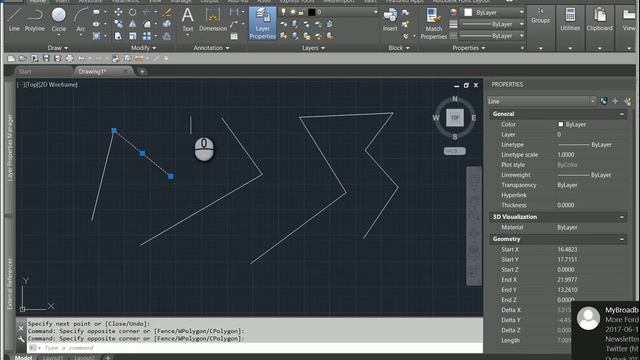The image size is (640, 360).
Task: Toggle layer lock padlock icon
Action: (x=301, y=12)
